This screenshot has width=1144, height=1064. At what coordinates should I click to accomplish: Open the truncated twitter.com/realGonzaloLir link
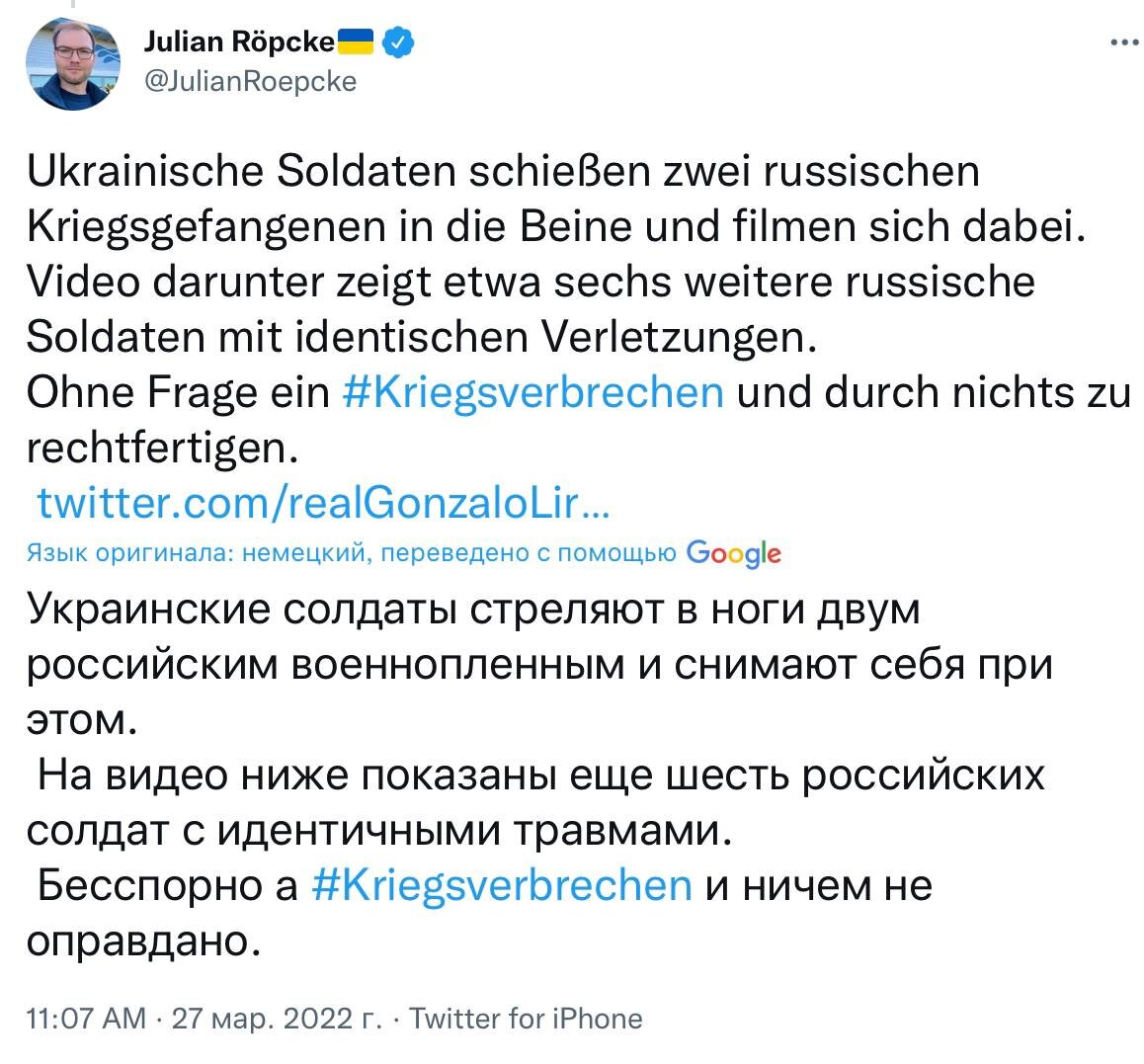pyautogui.click(x=323, y=504)
